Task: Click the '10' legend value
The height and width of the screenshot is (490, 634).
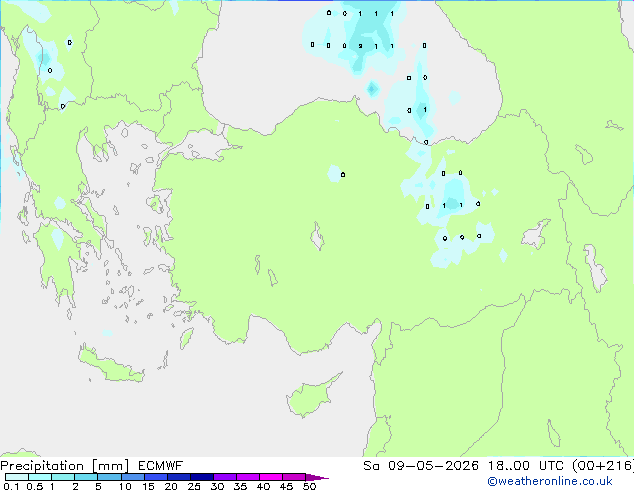Action: click(x=125, y=486)
